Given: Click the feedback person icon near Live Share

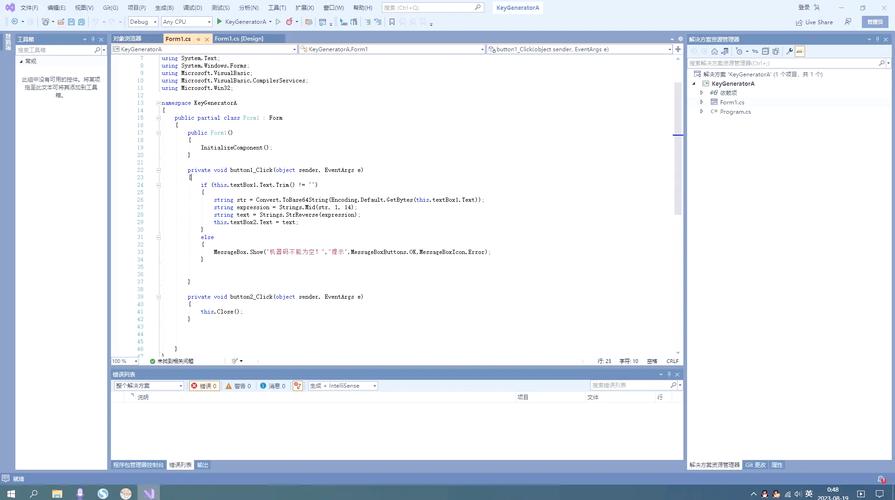Looking at the screenshot, I should tap(848, 22).
